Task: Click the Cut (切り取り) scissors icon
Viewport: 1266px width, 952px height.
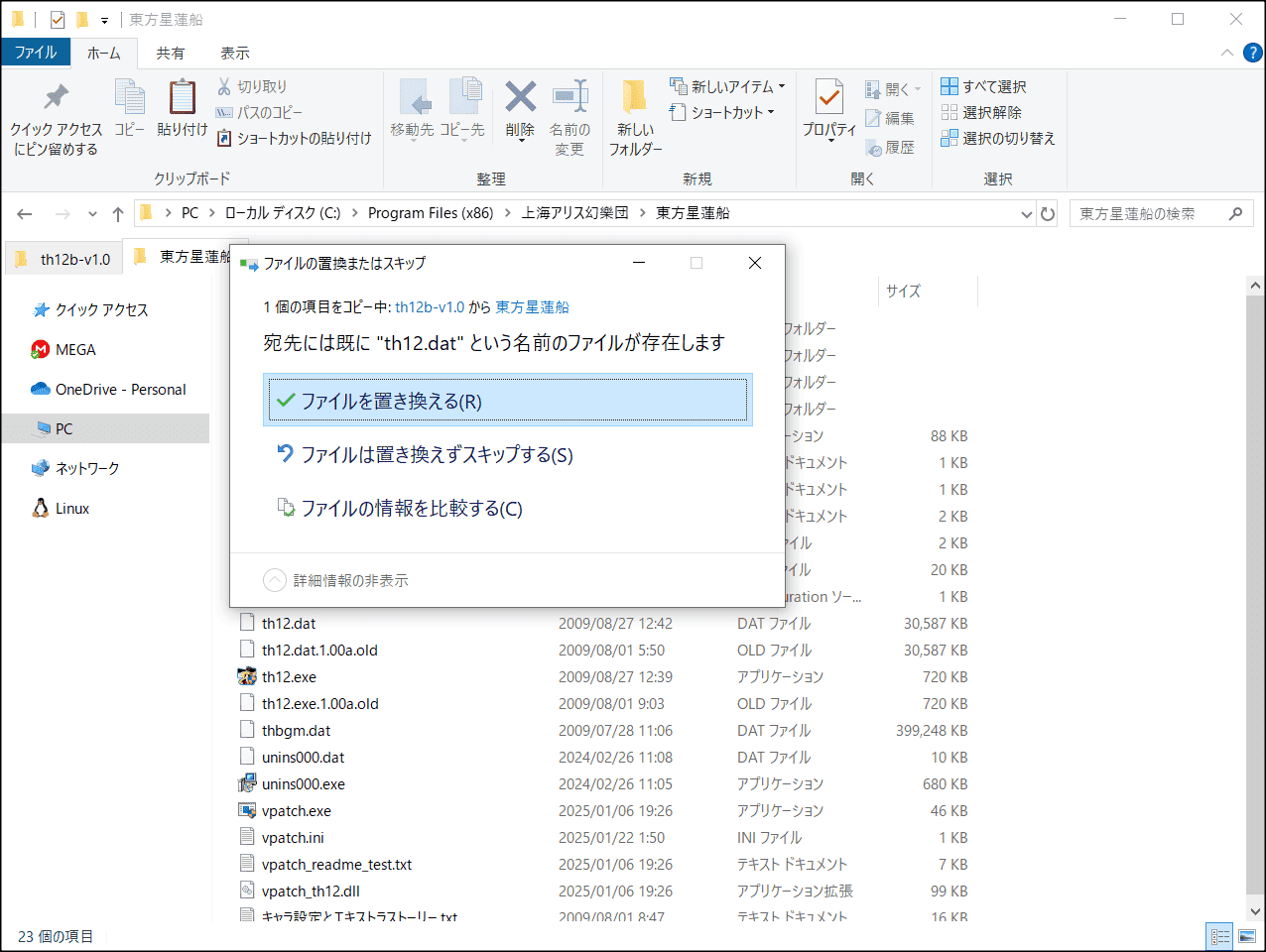Action: (224, 86)
